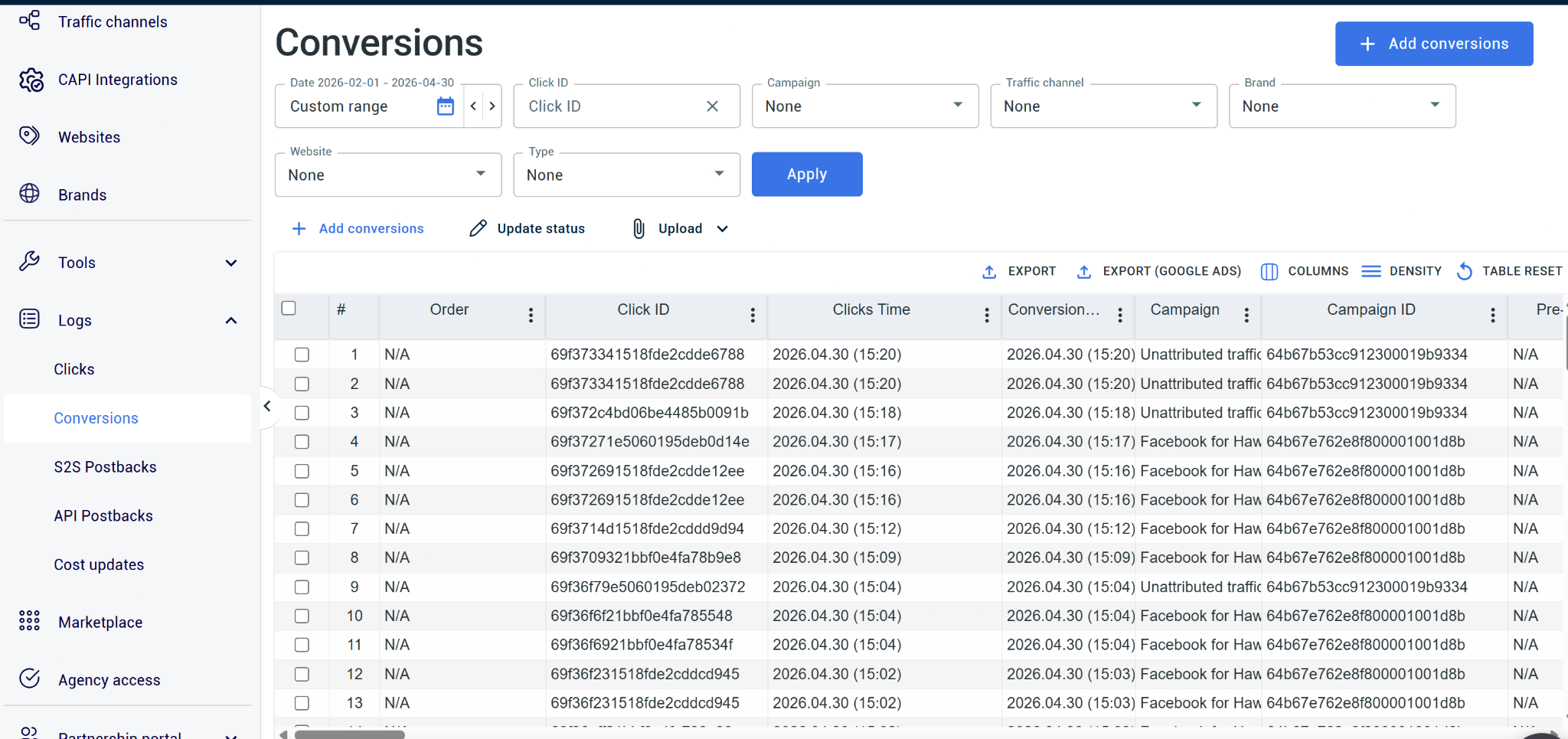The height and width of the screenshot is (739, 1568).
Task: Collapse the Logs sidebar section chevron
Action: (231, 320)
